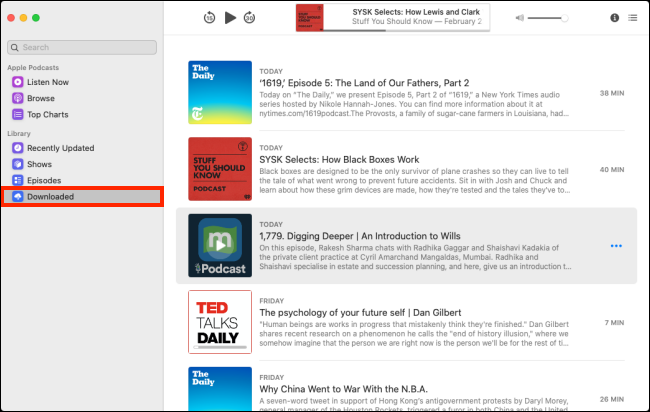Open The Daily artwork for 1619 episode
Screen dimensions: 650x412
[220, 92]
